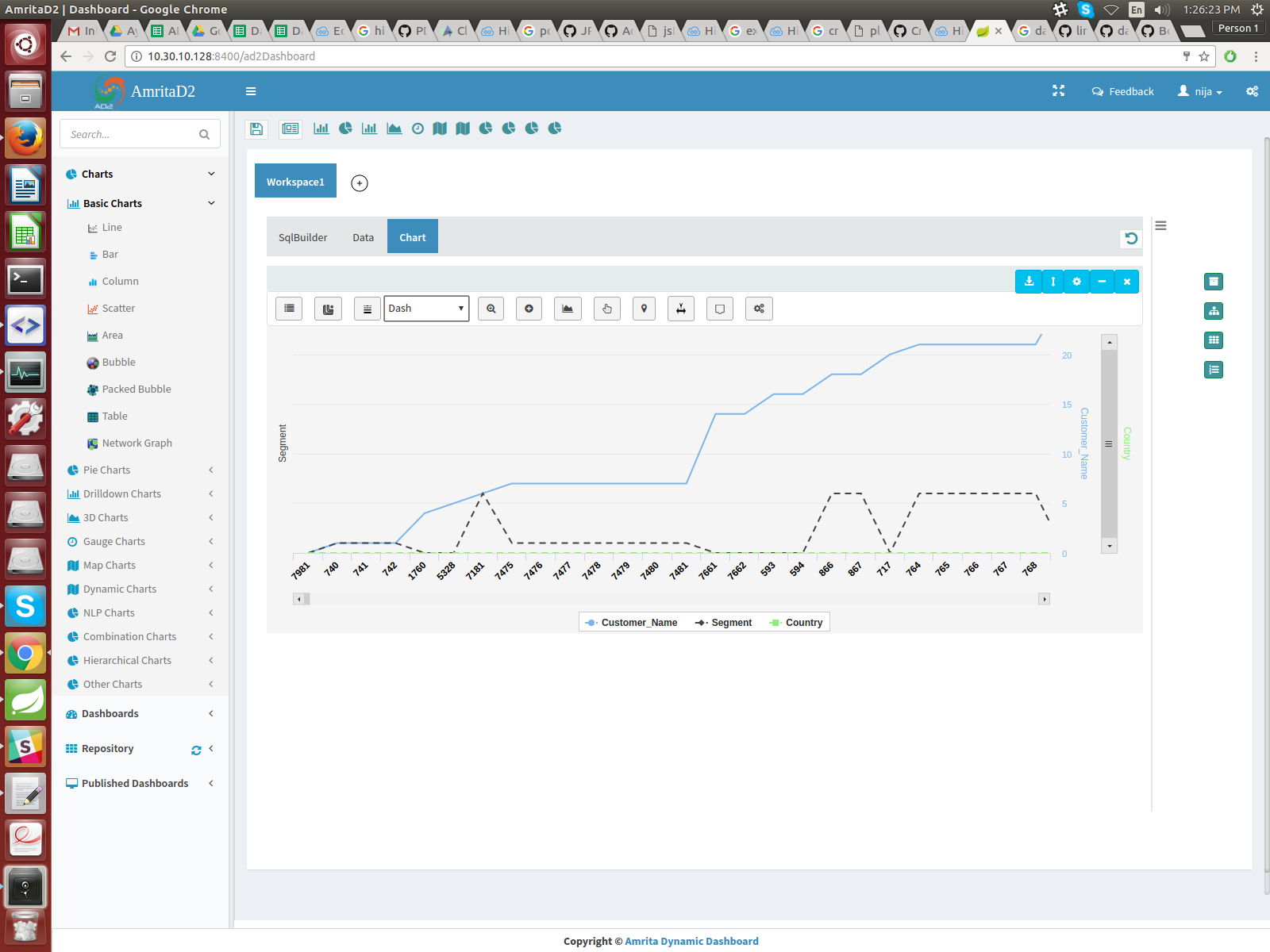Open chart settings via the gears icon
1270x952 pixels.
[x=758, y=309]
